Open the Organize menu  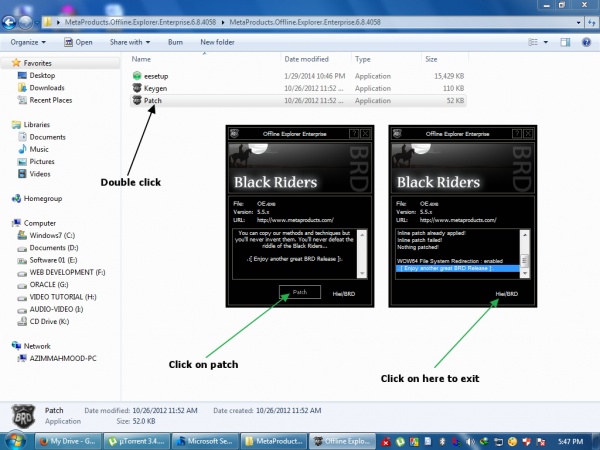[x=28, y=42]
